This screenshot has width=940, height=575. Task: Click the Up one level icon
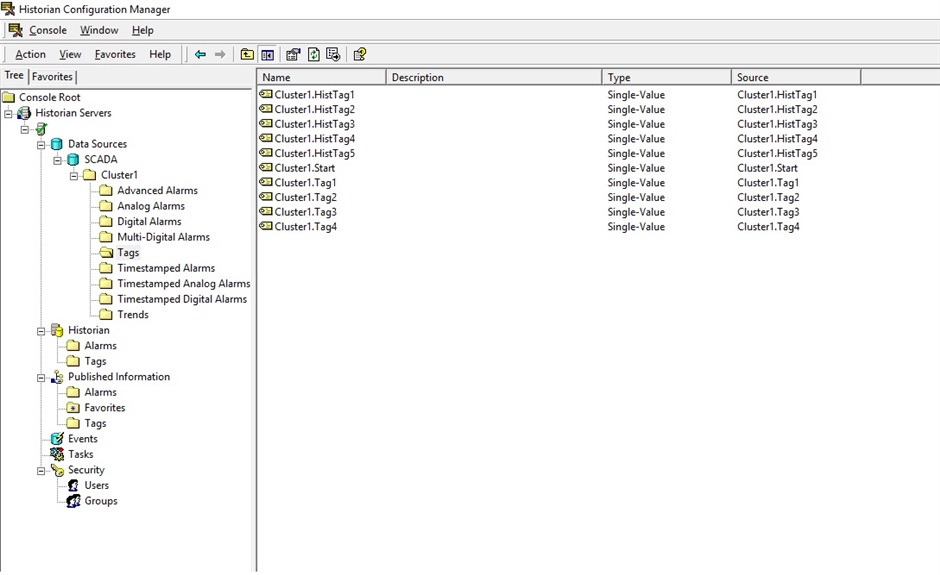(x=247, y=55)
